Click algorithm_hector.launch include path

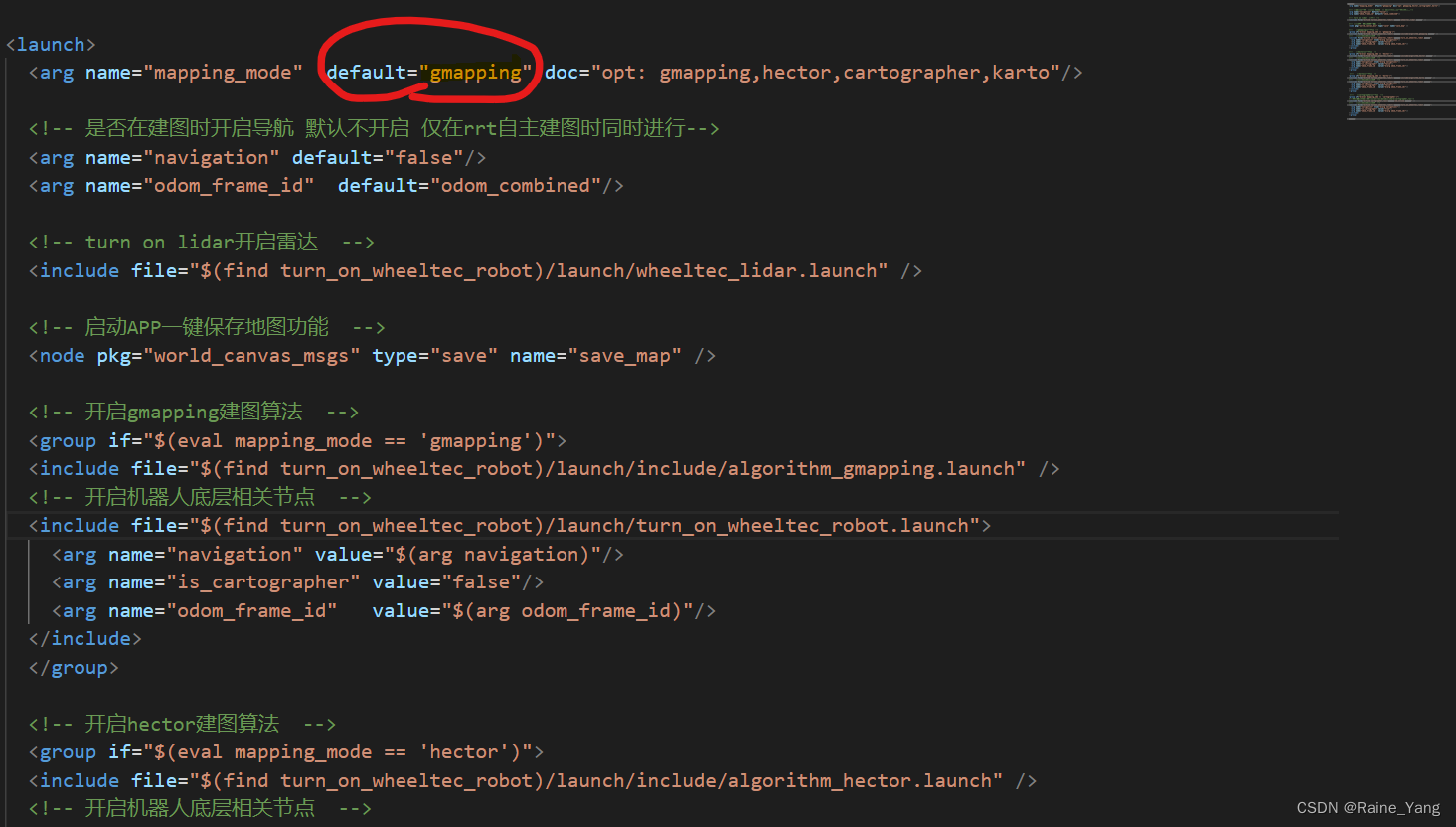coord(595,781)
